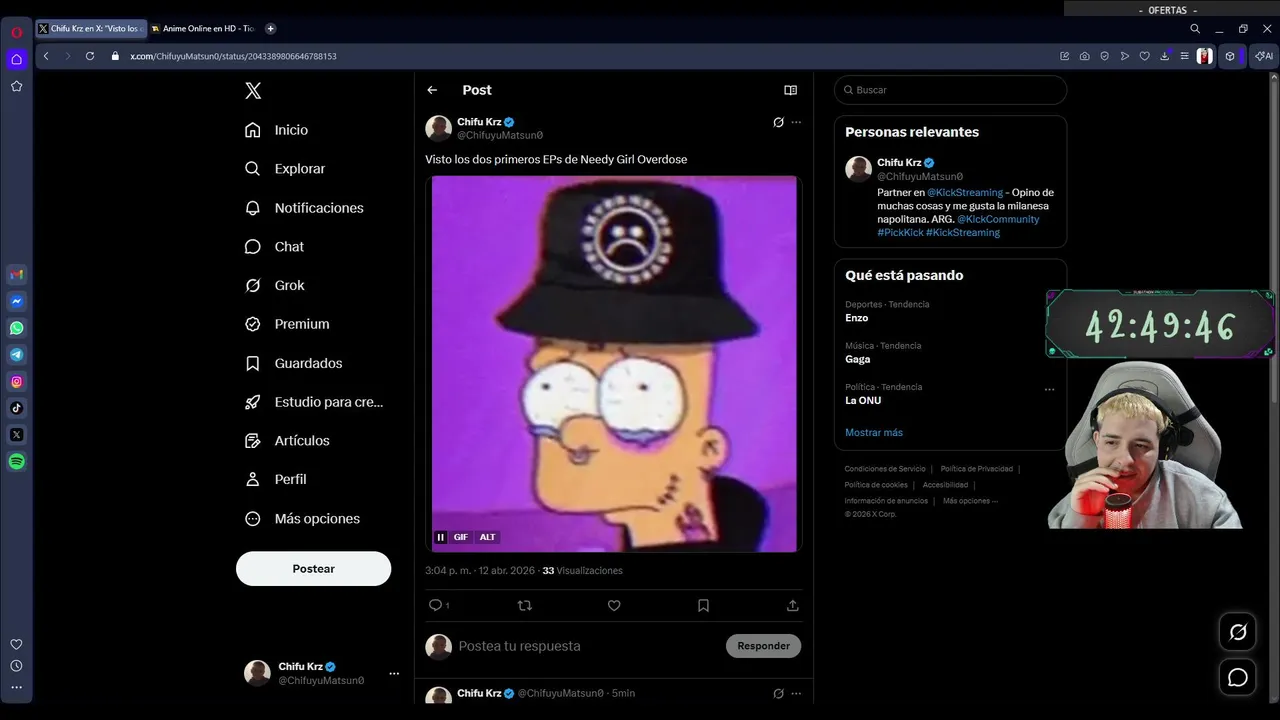This screenshot has height=720, width=1280.
Task: Open Condiciones de Servicio link
Action: [x=885, y=469]
